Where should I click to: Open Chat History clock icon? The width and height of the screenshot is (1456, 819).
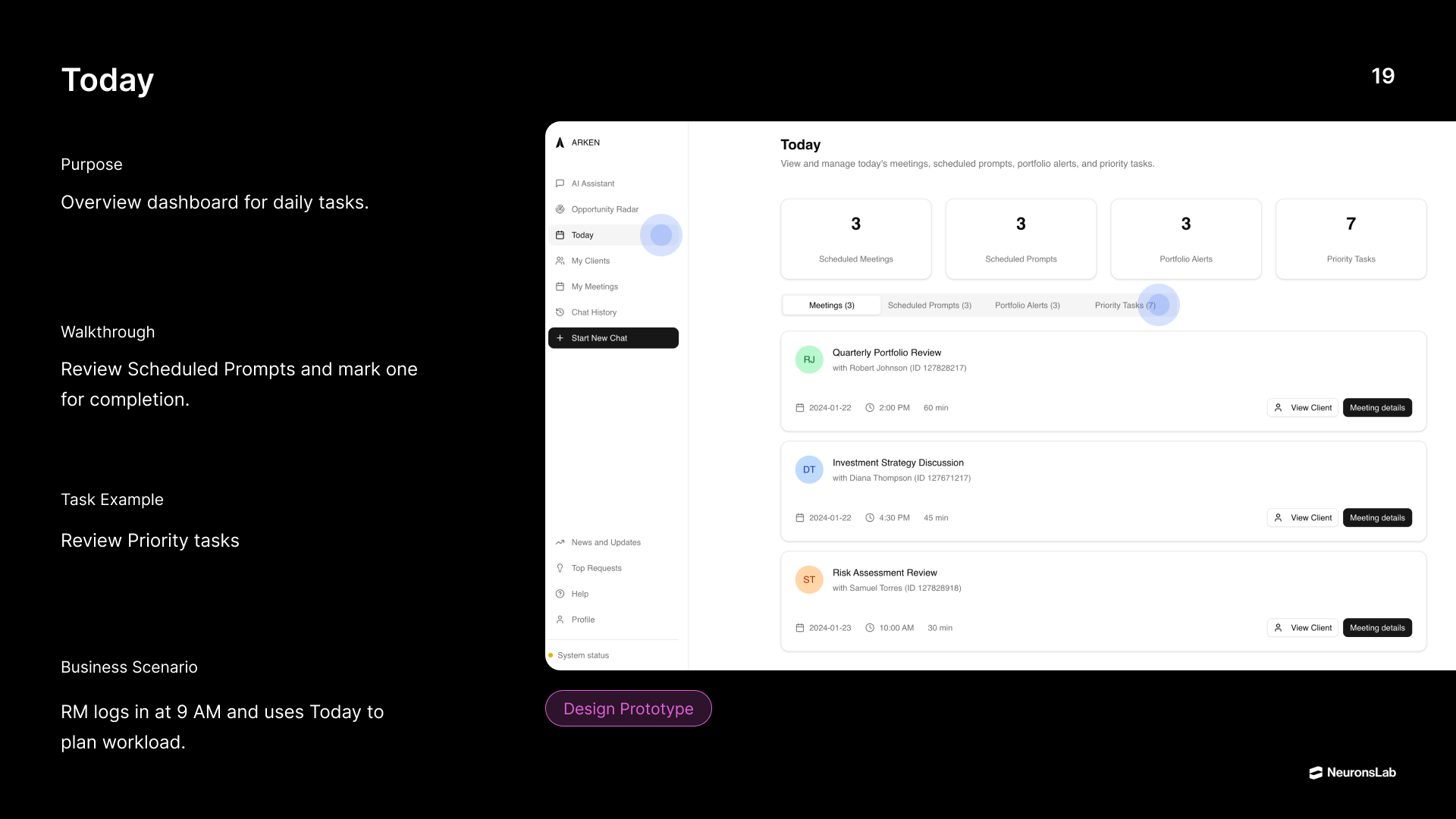pos(560,312)
